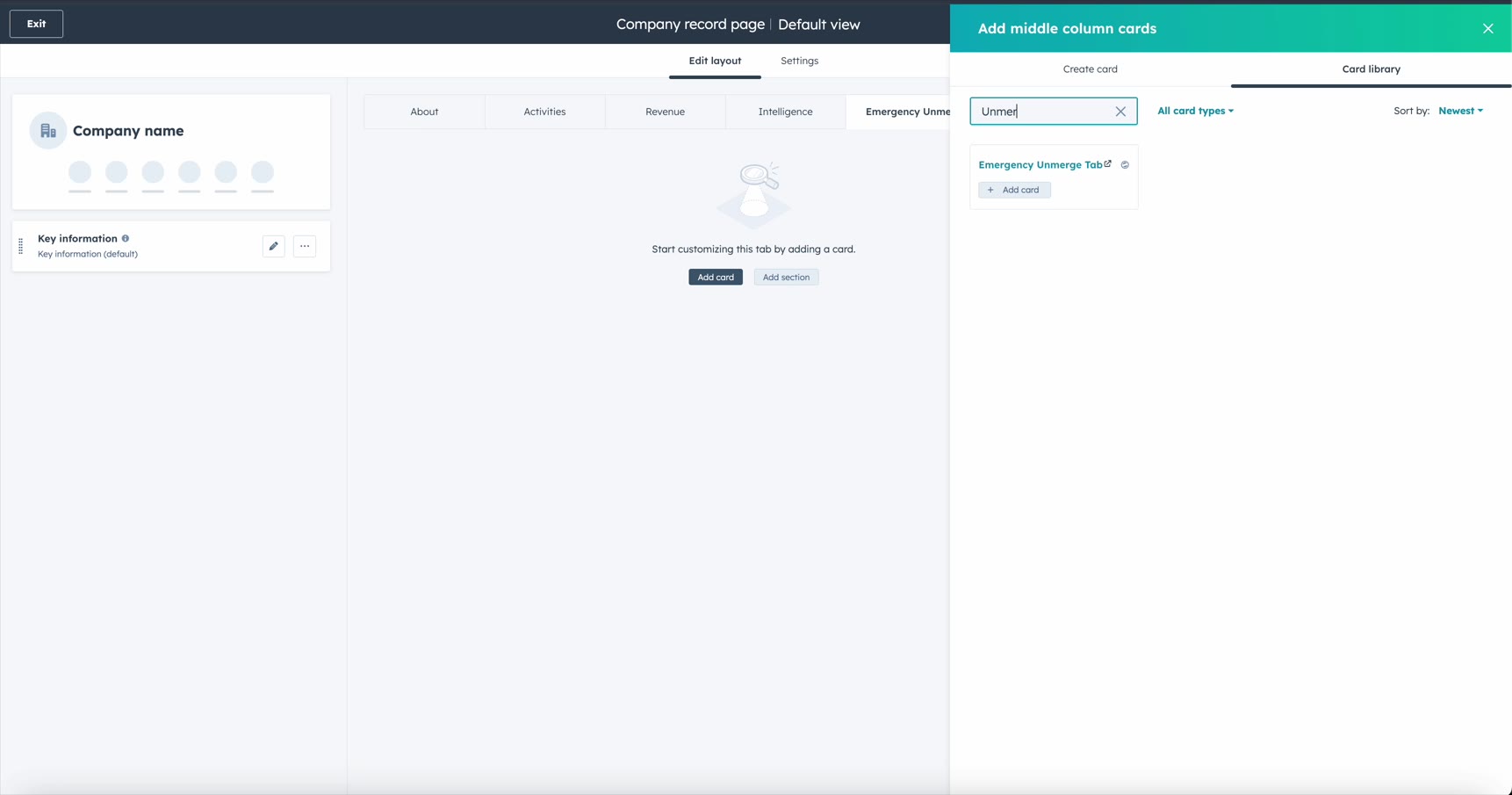Click the Add middle column cards heading
Image resolution: width=1512 pixels, height=795 pixels.
coord(1067,28)
